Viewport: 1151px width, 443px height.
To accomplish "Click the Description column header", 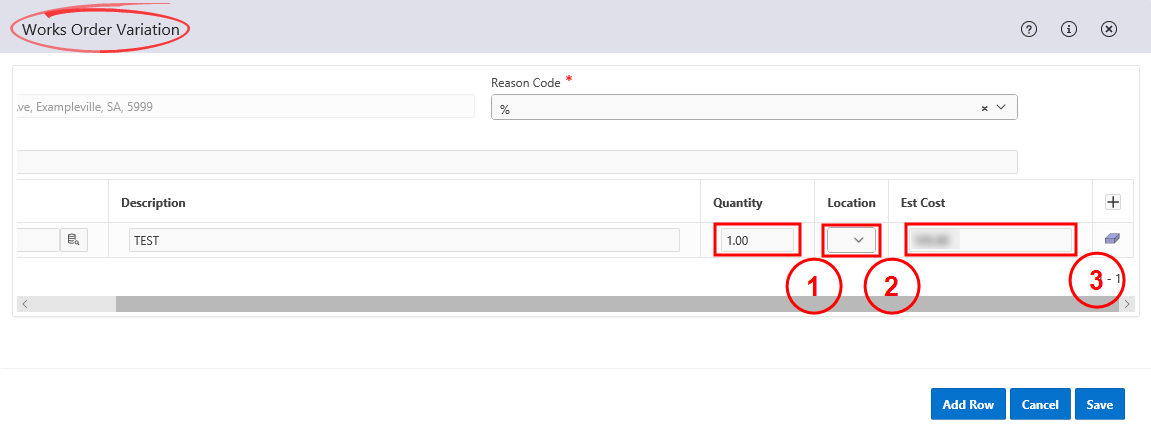I will tap(153, 203).
